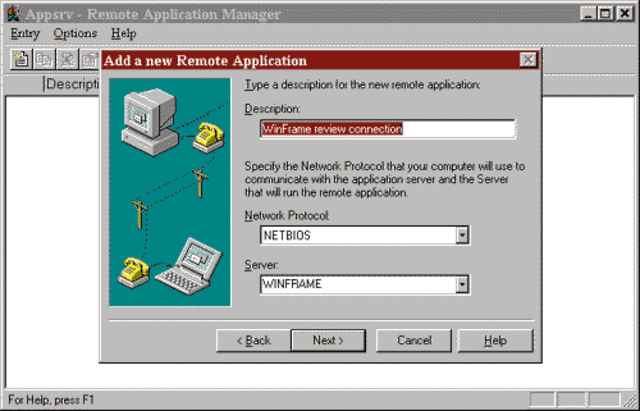Click the Back button
The image size is (640, 411).
point(253,340)
